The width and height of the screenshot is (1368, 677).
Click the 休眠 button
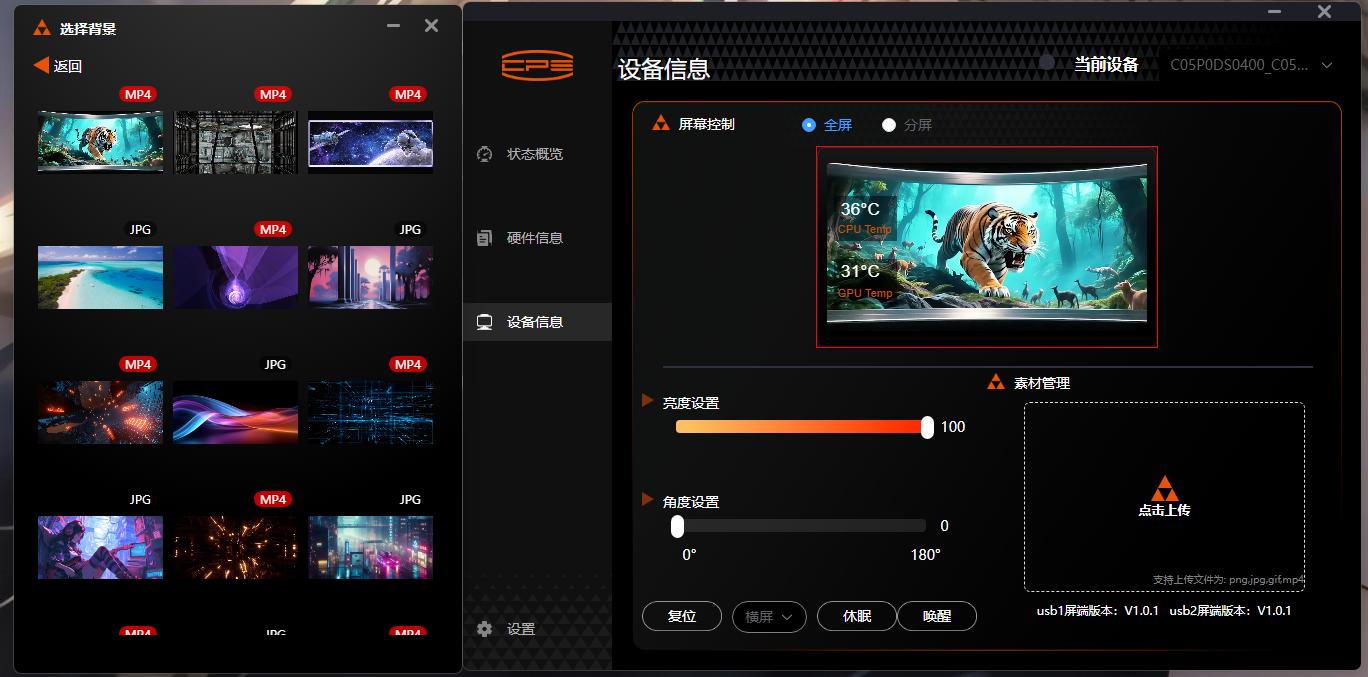(x=857, y=617)
